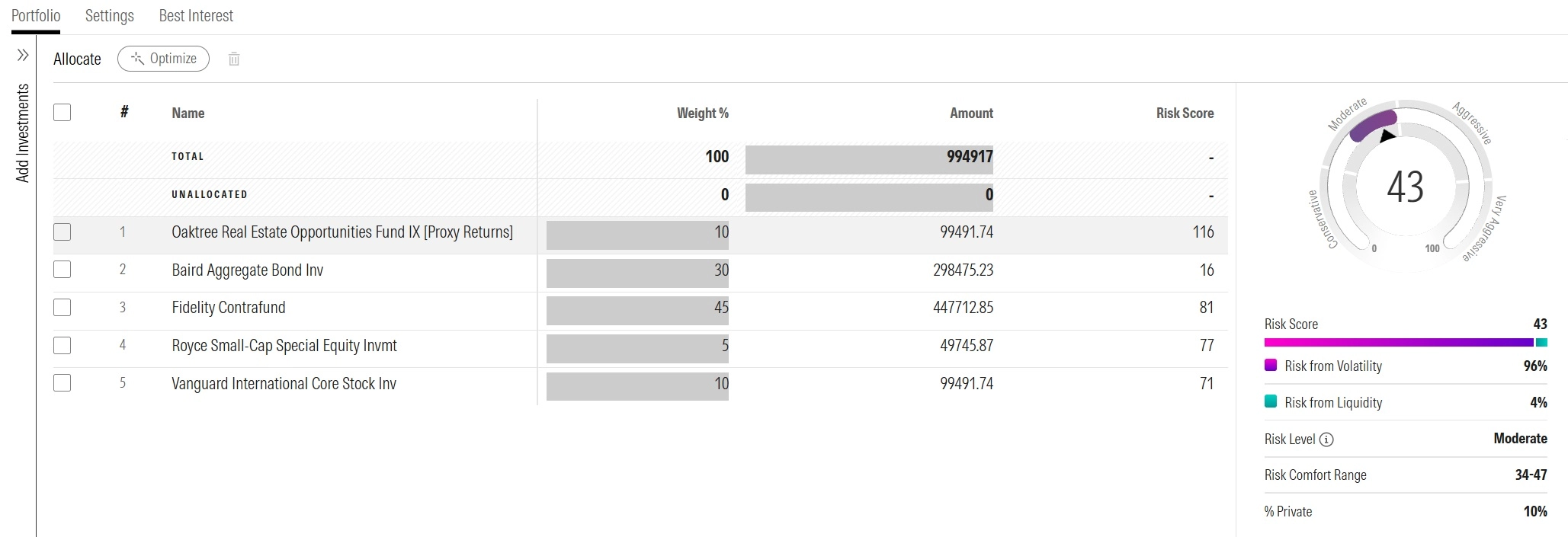This screenshot has height=537, width=1568.
Task: Click the Risk Comfort Range value 34-47
Action: [x=1531, y=475]
